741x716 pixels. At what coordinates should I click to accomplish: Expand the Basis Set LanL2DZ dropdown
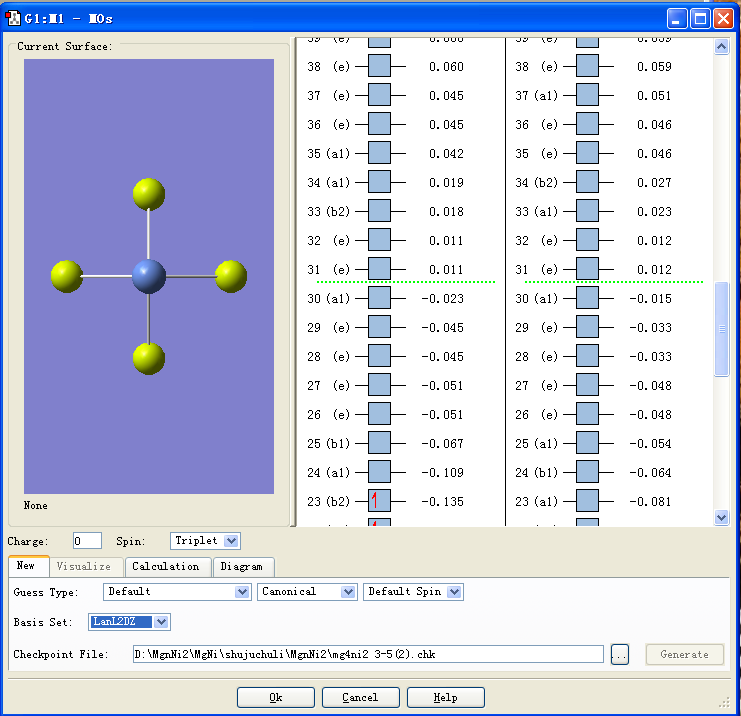(162, 622)
